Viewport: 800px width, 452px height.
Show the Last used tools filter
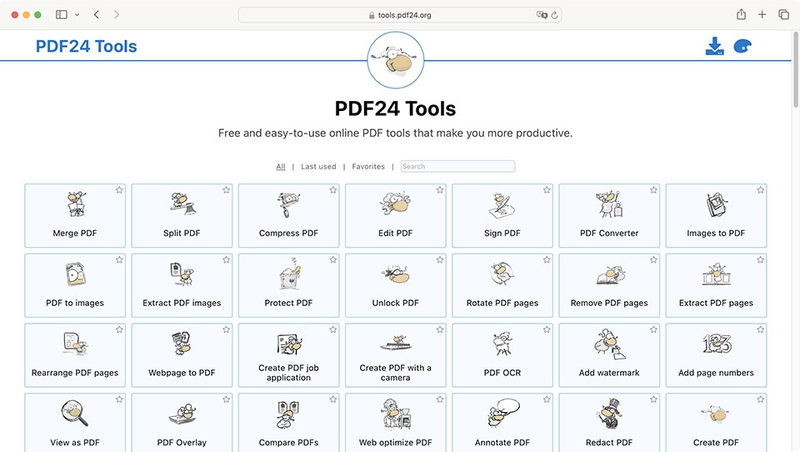coord(318,166)
